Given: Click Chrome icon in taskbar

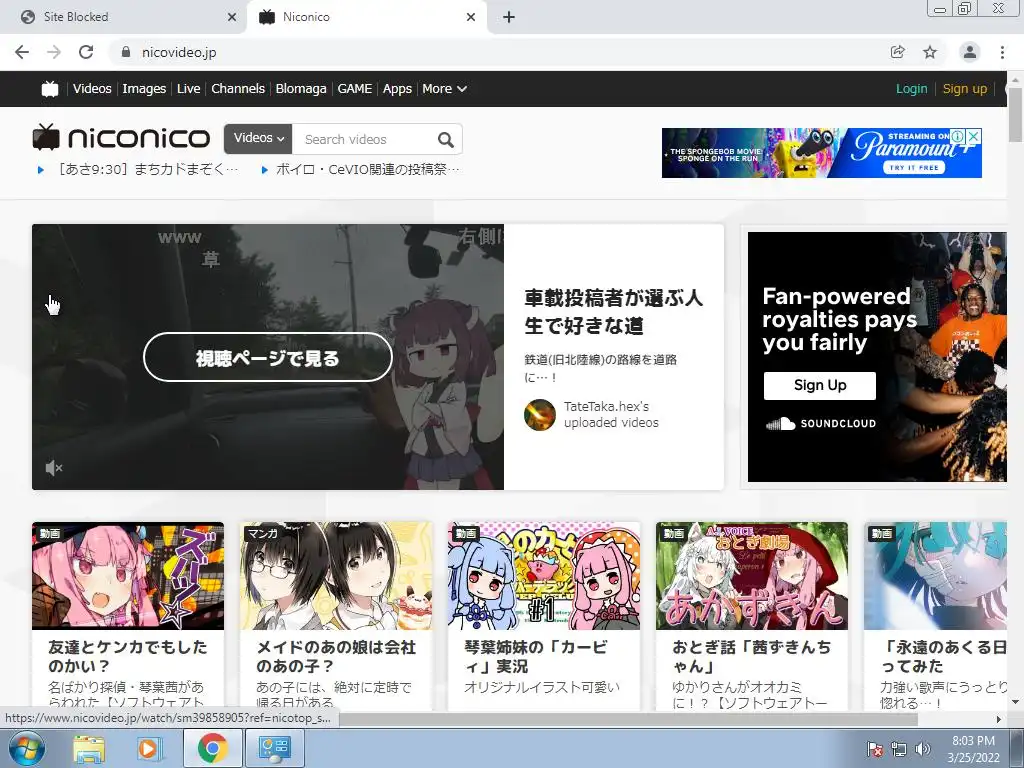Looking at the screenshot, I should coord(212,748).
